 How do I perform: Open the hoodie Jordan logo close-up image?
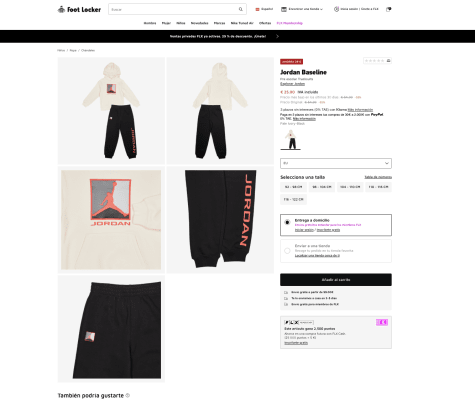pos(111,220)
